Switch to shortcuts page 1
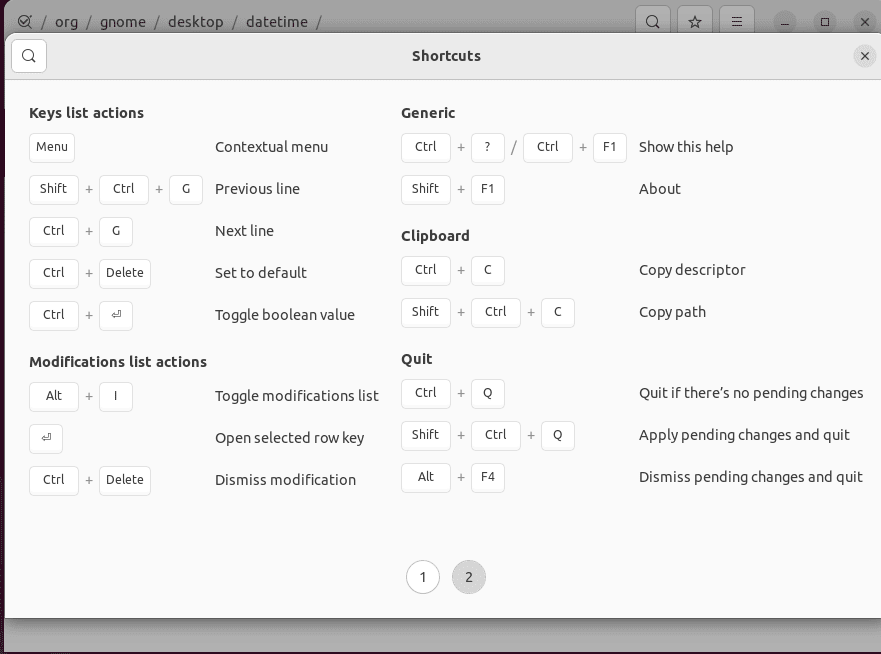This screenshot has width=881, height=654. (x=422, y=577)
